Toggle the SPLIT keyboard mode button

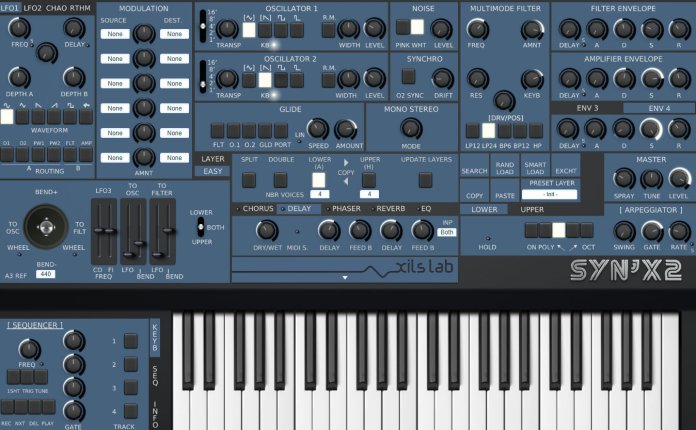(249, 179)
